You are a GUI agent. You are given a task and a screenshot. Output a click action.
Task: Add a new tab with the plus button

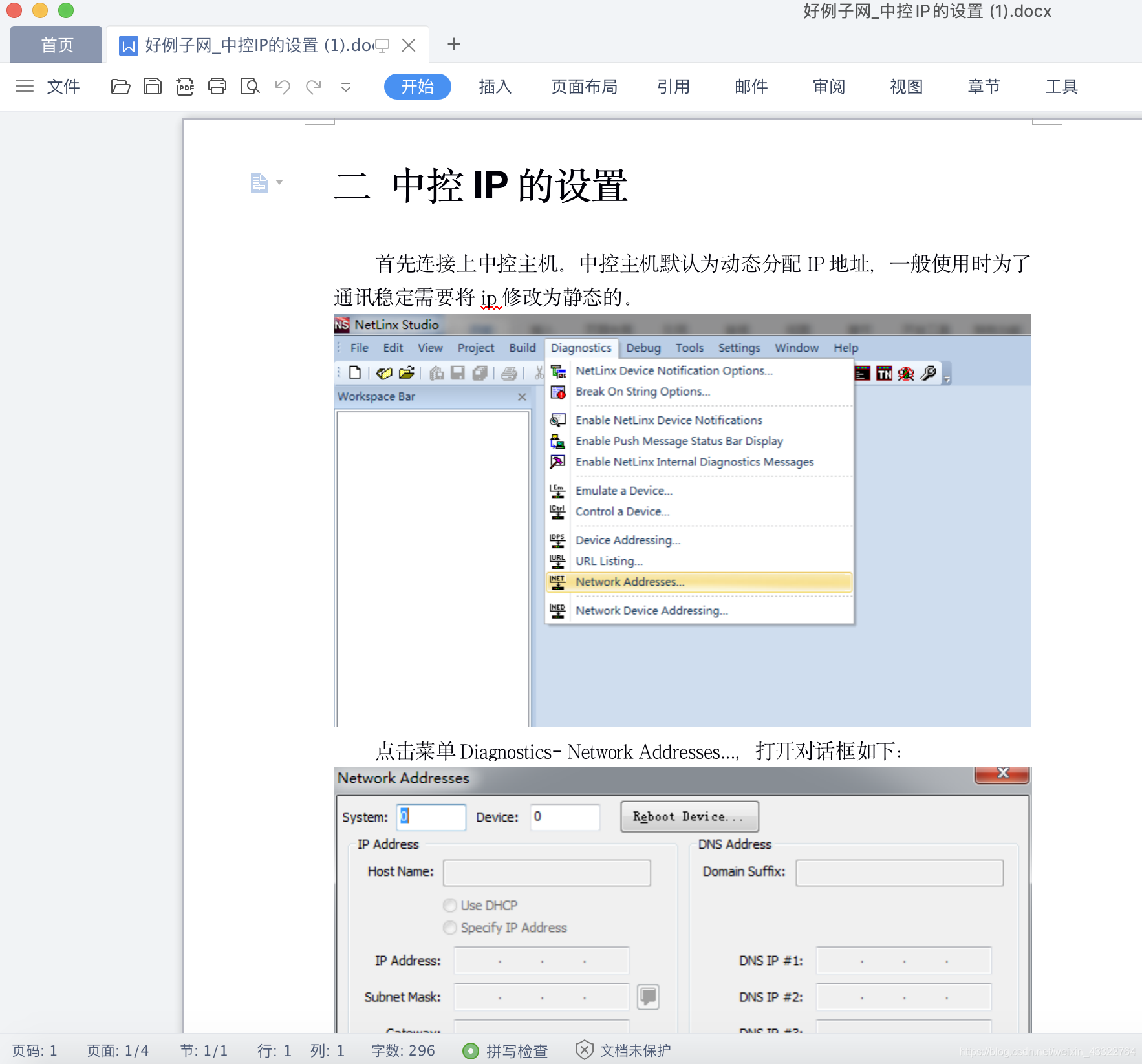(454, 44)
